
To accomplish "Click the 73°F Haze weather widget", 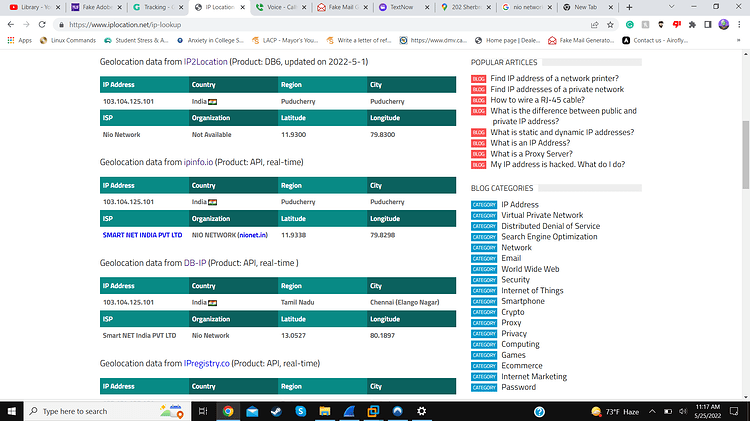I will pos(615,411).
